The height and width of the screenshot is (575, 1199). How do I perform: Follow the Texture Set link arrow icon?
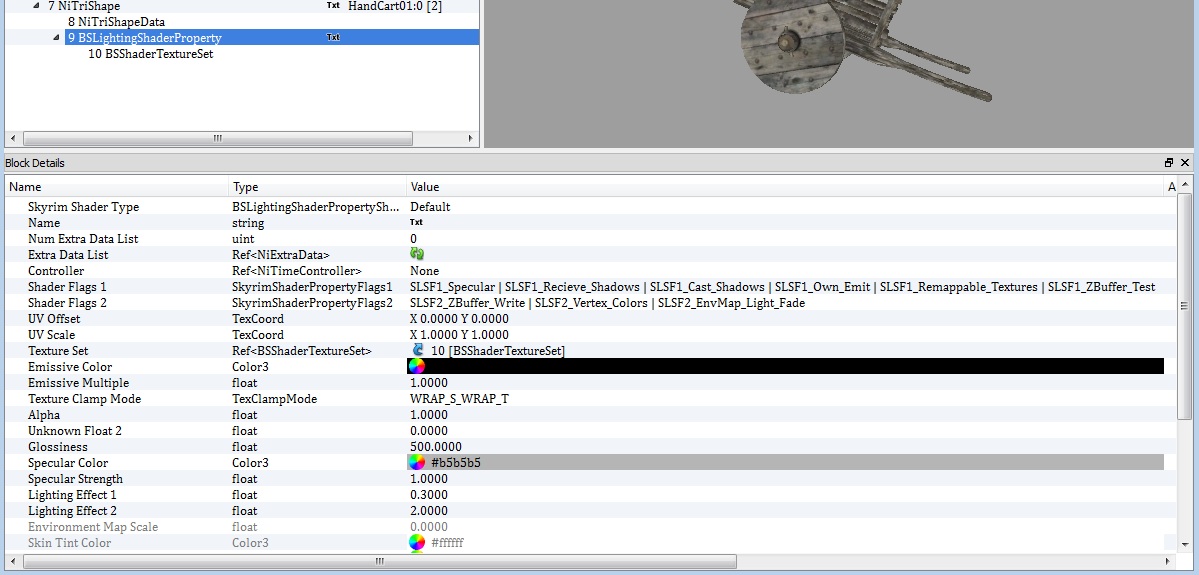click(x=418, y=350)
